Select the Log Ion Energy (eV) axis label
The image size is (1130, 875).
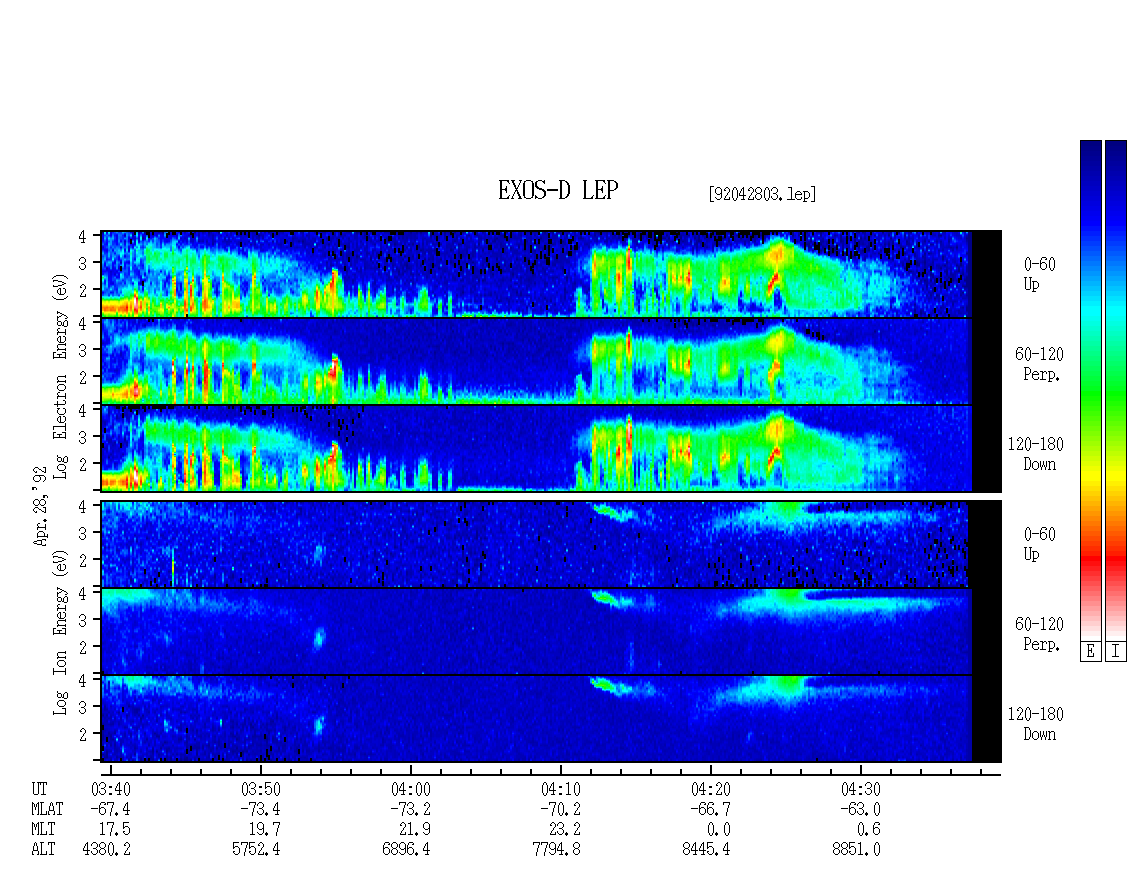60,632
